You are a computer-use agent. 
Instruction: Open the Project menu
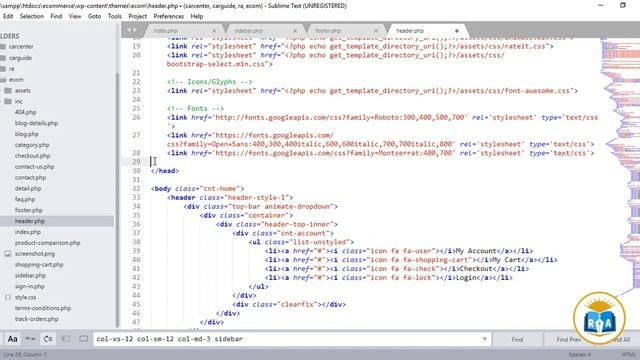coord(138,16)
